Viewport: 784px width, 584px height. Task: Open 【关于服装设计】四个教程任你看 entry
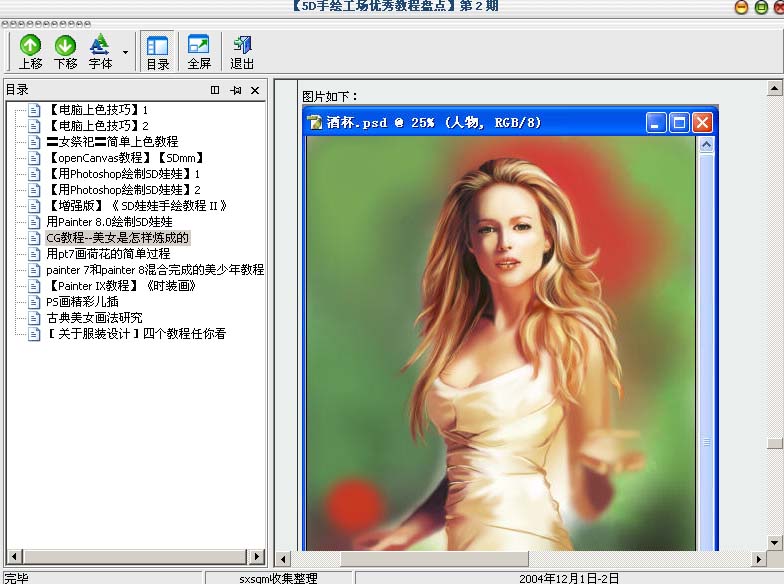(136, 334)
